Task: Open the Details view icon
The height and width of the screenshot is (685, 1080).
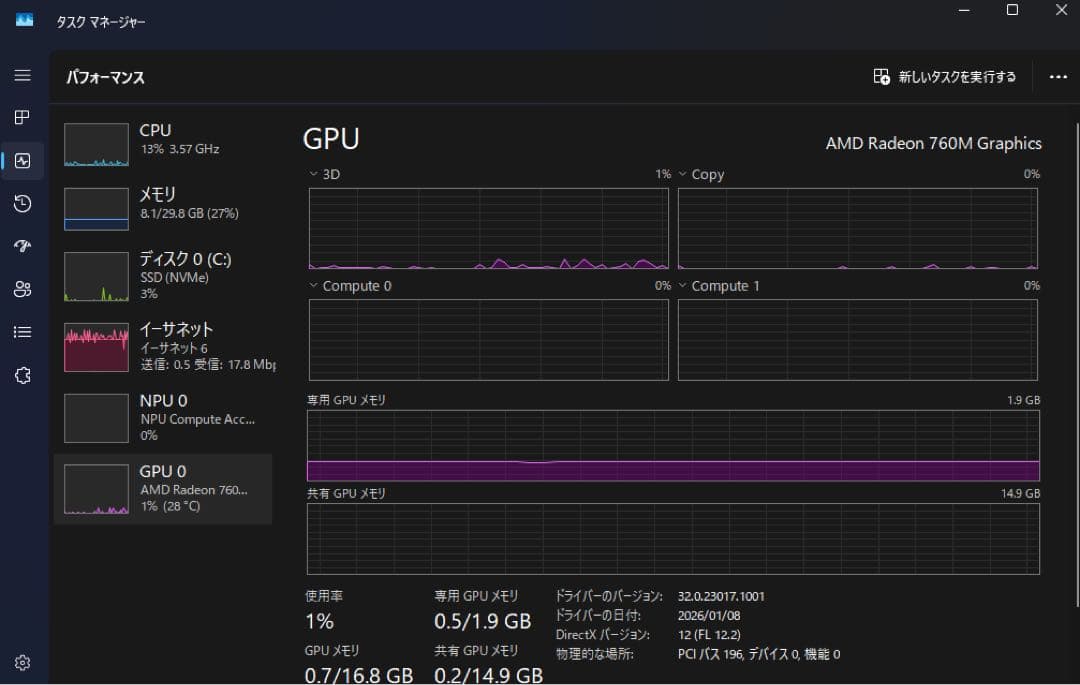Action: click(22, 331)
